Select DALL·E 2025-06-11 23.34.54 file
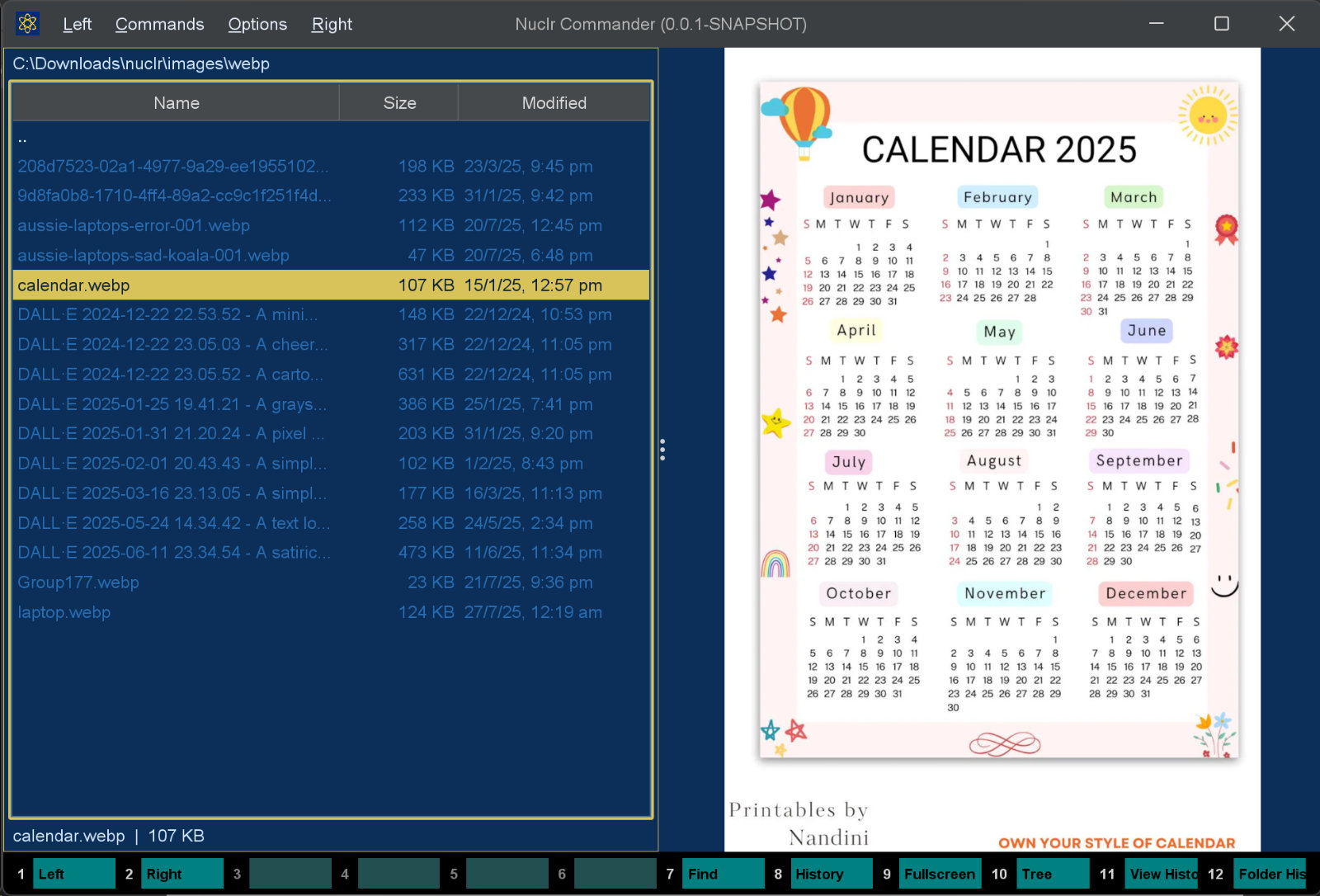 (331, 552)
